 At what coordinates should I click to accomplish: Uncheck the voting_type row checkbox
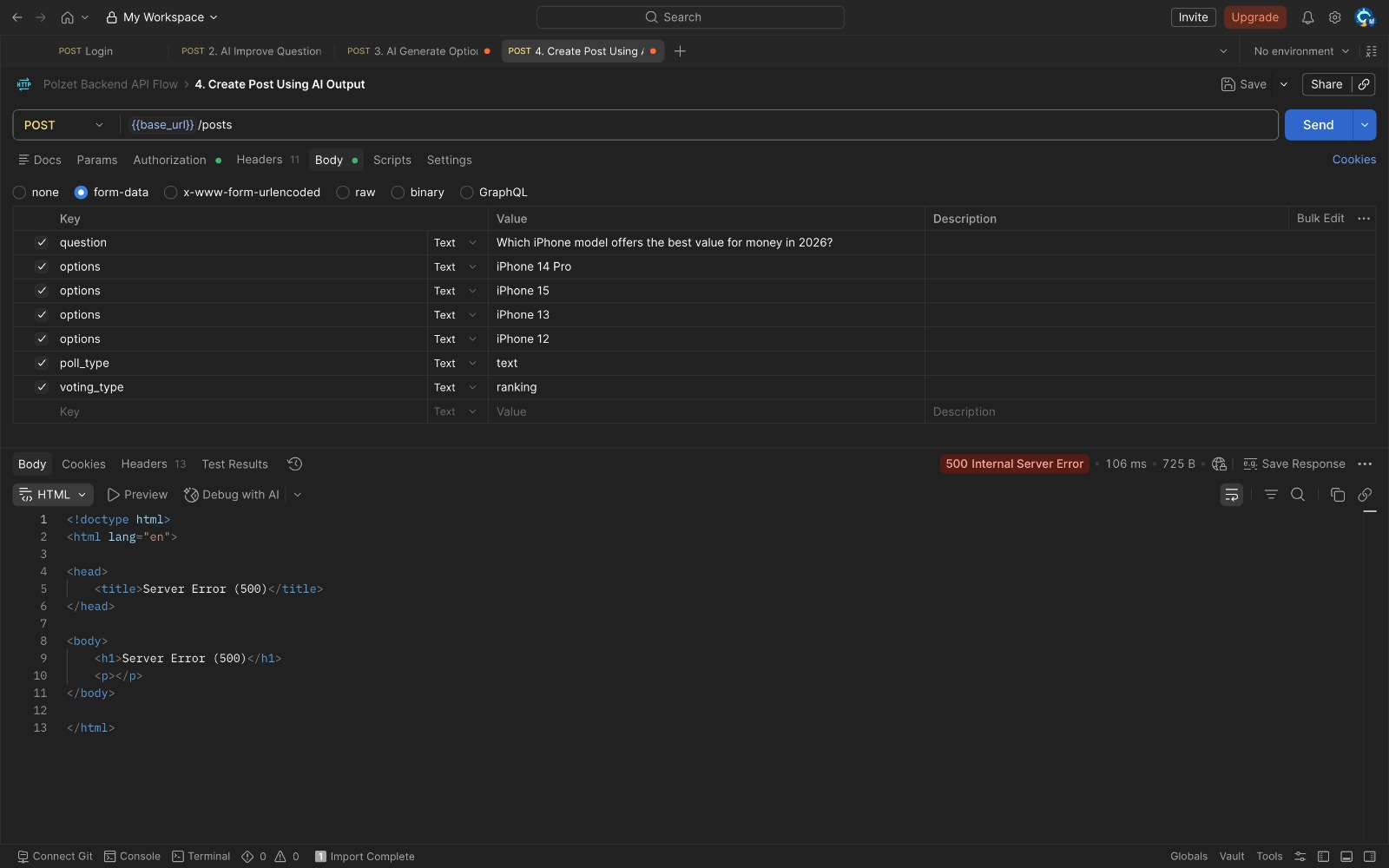pyautogui.click(x=42, y=387)
